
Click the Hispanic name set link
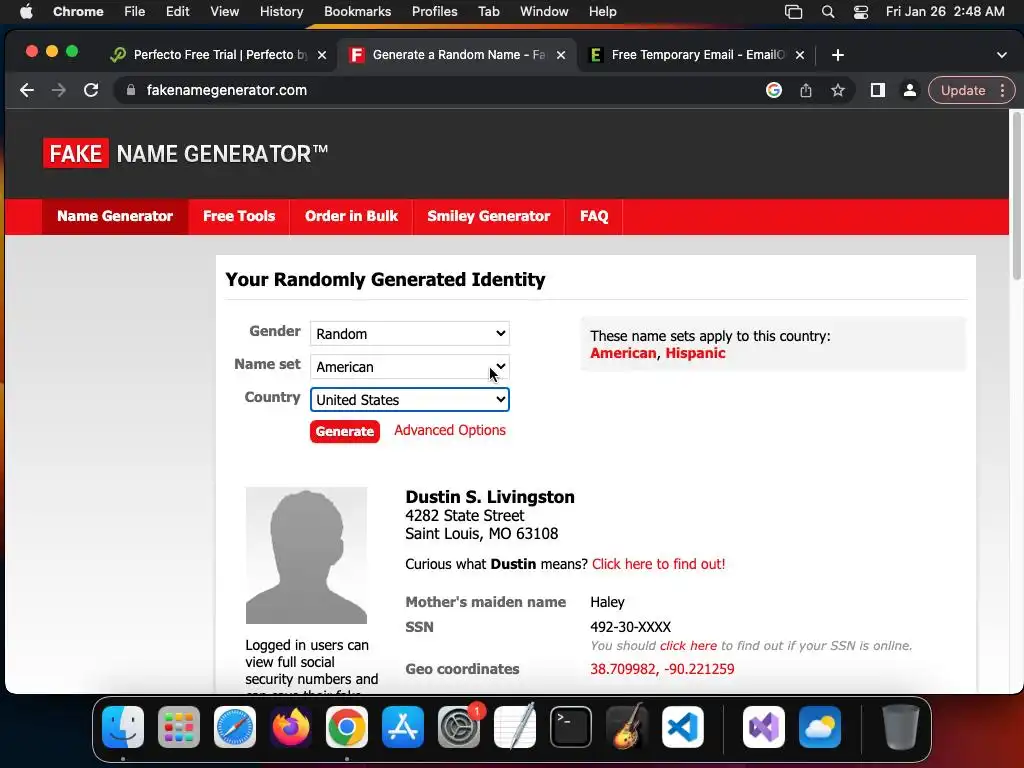pos(696,353)
